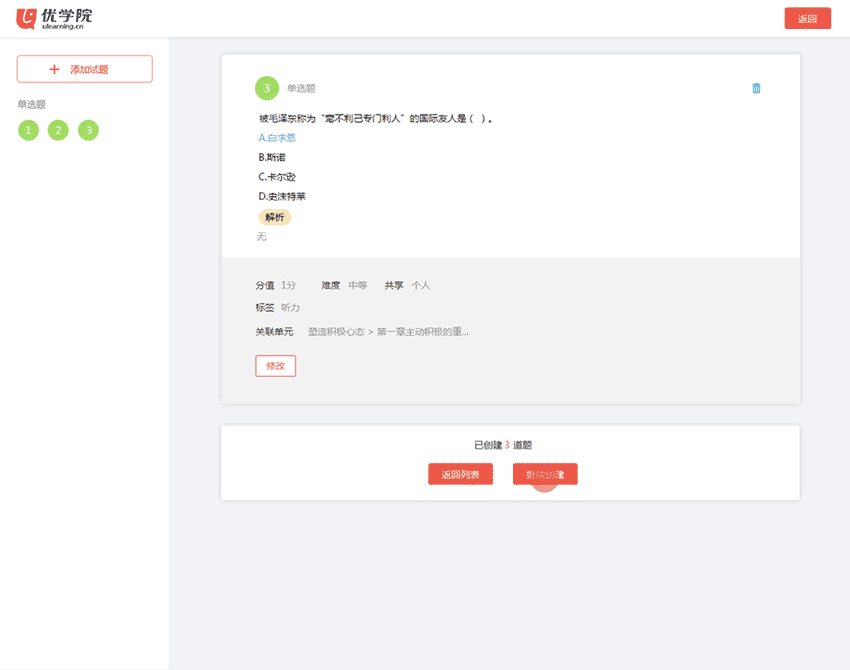Click answer option B.斯诺
The image size is (850, 670).
(272, 157)
